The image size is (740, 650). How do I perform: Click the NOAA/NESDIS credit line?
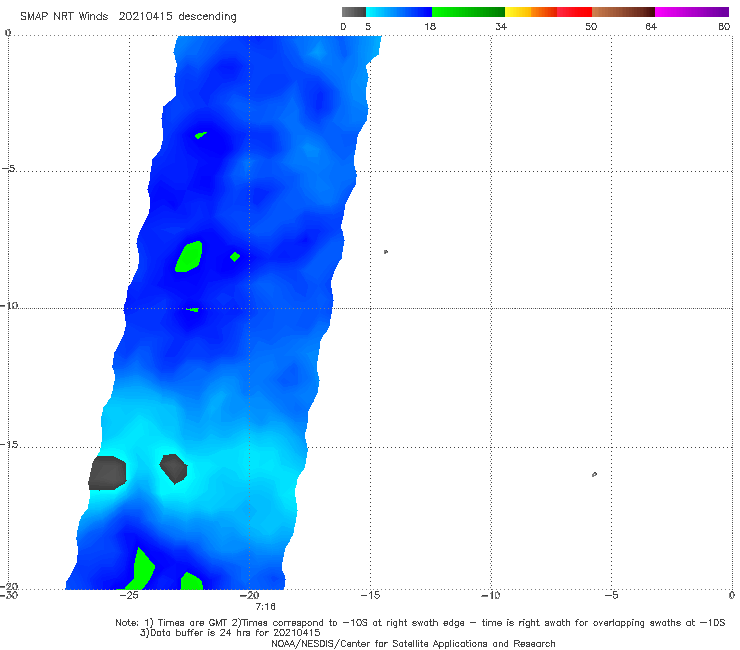point(413,643)
